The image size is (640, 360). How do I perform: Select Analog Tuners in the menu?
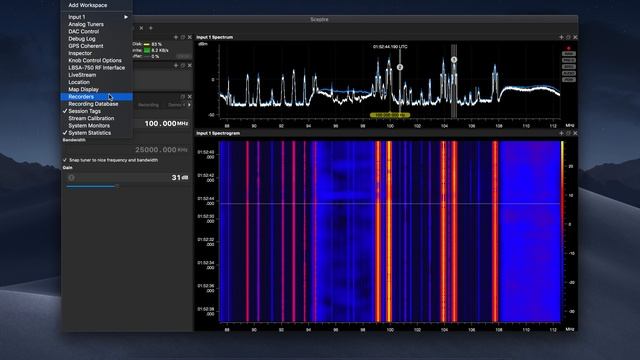point(86,24)
